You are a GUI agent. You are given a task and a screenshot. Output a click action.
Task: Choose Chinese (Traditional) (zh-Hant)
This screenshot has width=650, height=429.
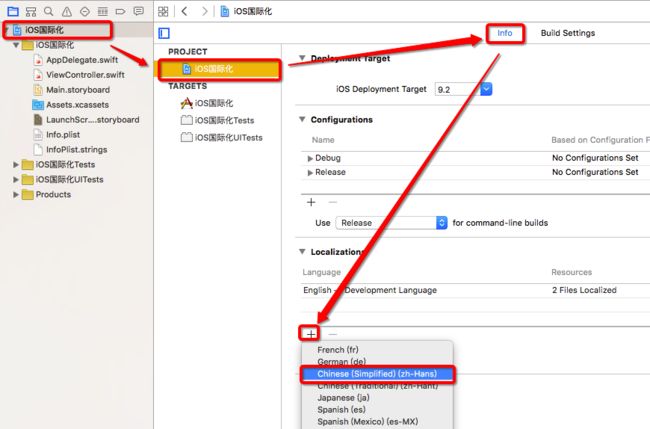[x=377, y=386]
